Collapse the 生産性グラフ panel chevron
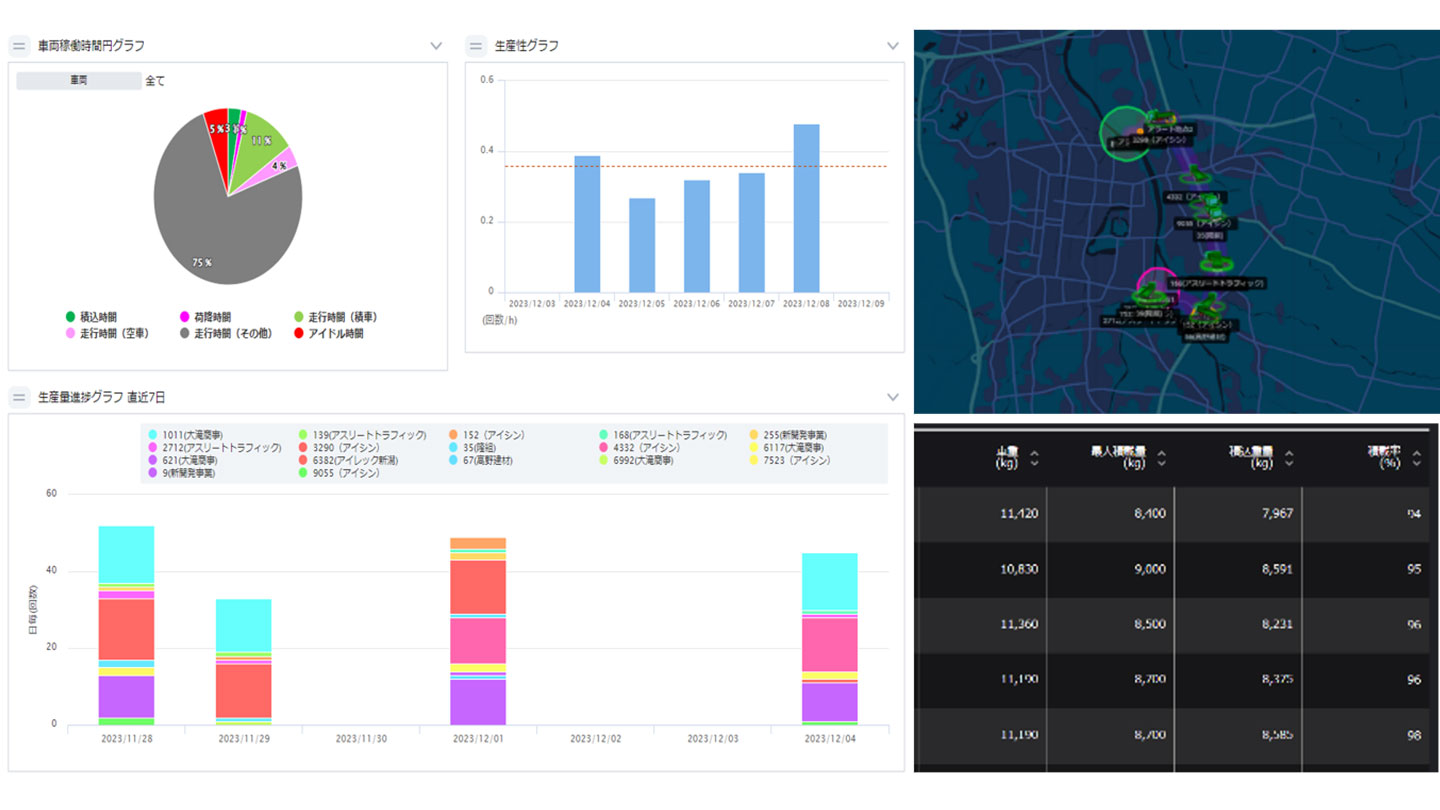The image size is (1440, 810). click(x=893, y=46)
